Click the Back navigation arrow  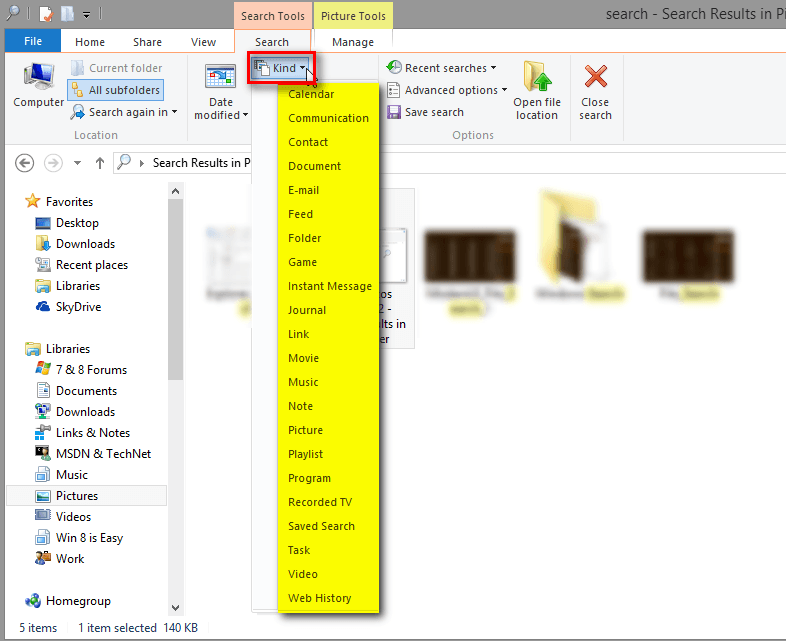pos(25,163)
